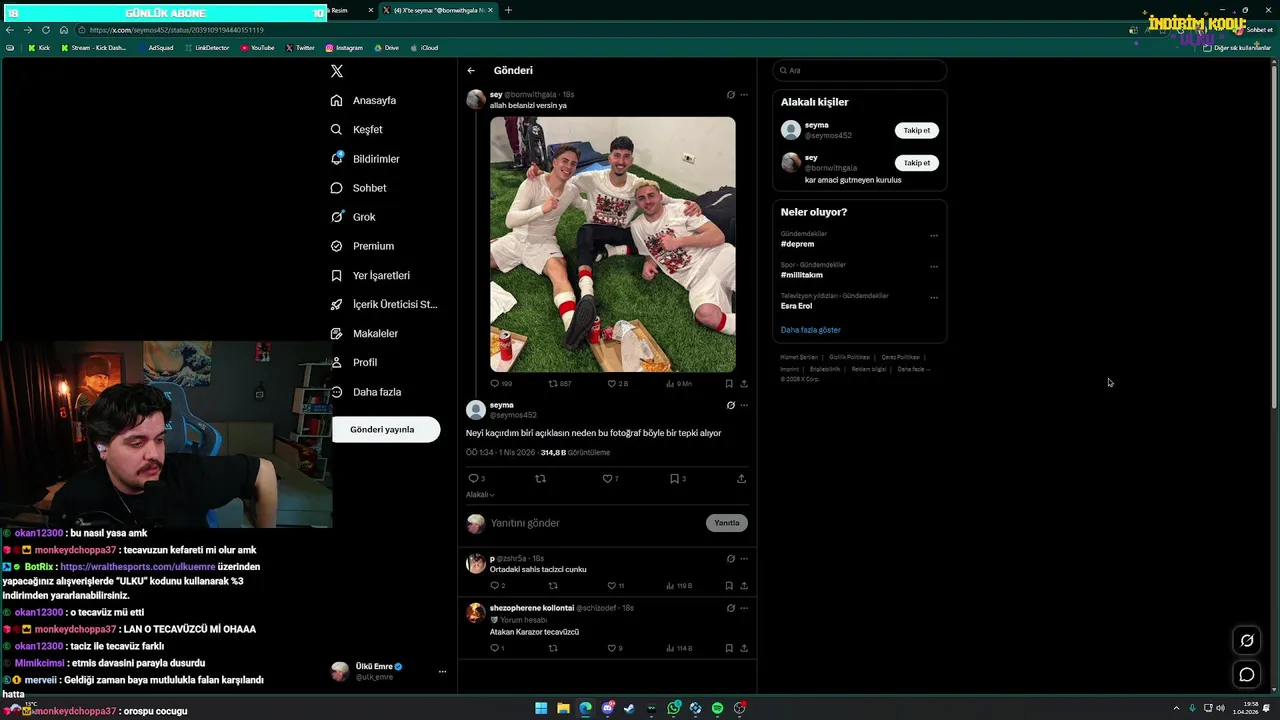Open the options for the #millitakım trend
This screenshot has width=1280, height=720.
tap(934, 267)
